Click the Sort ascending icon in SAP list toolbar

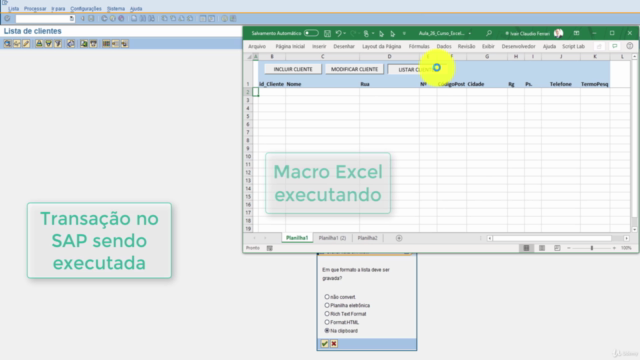pos(39,43)
